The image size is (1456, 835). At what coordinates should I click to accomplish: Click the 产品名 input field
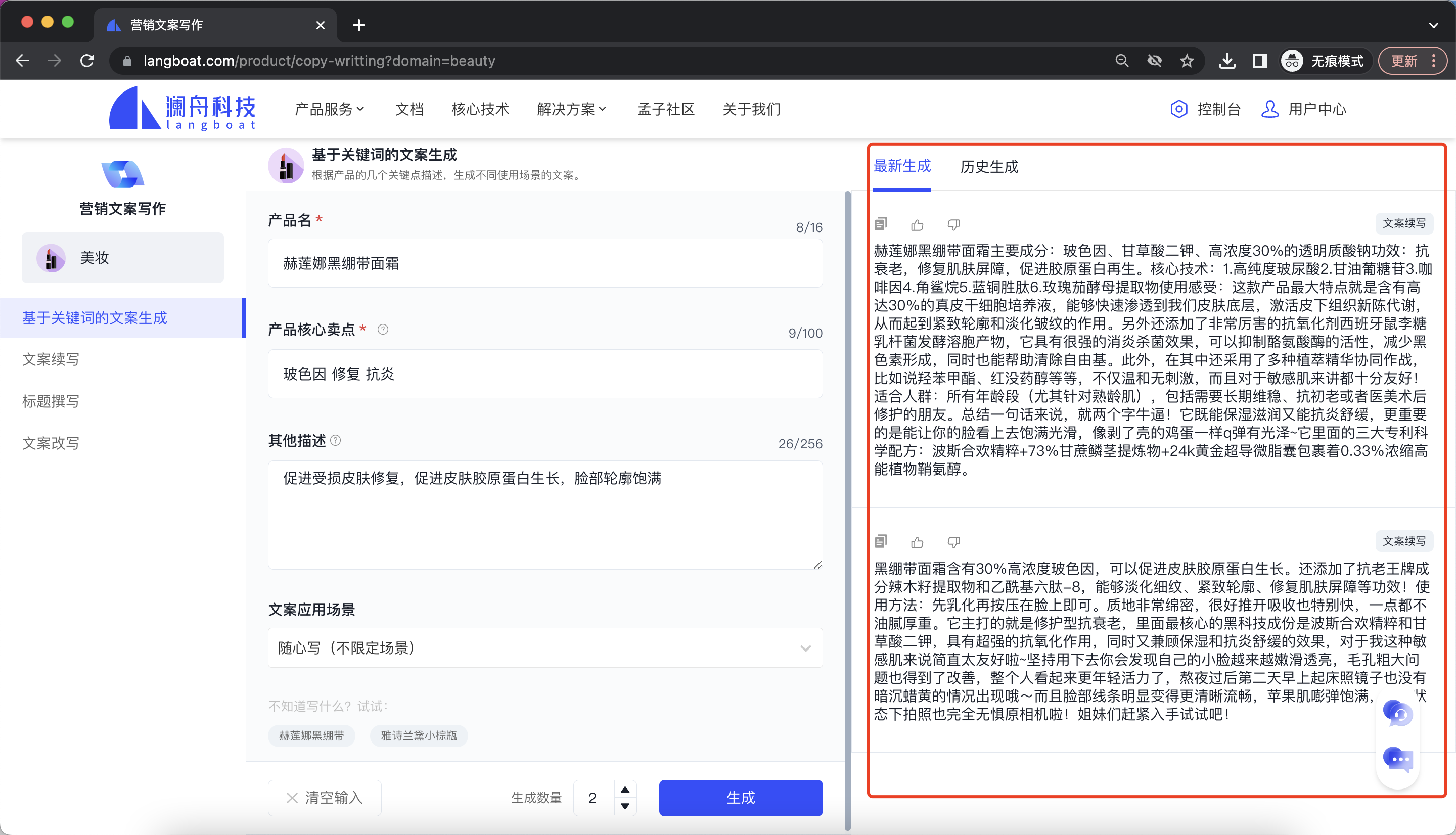pyautogui.click(x=545, y=263)
